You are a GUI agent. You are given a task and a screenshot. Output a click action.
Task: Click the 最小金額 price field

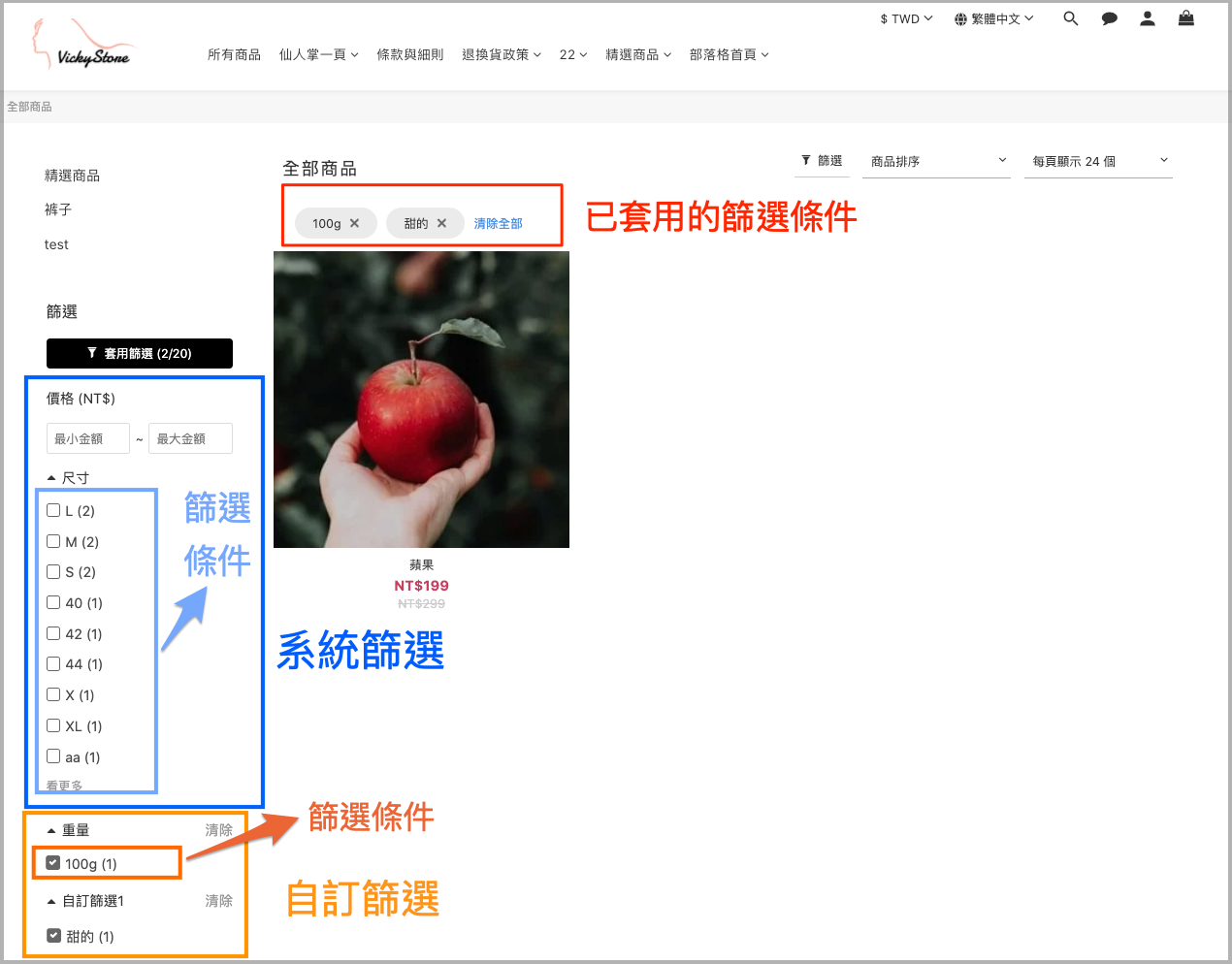[88, 438]
